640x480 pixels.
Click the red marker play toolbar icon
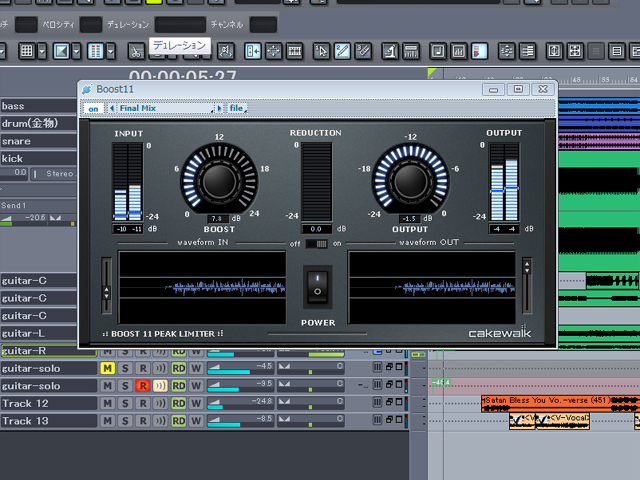480,51
